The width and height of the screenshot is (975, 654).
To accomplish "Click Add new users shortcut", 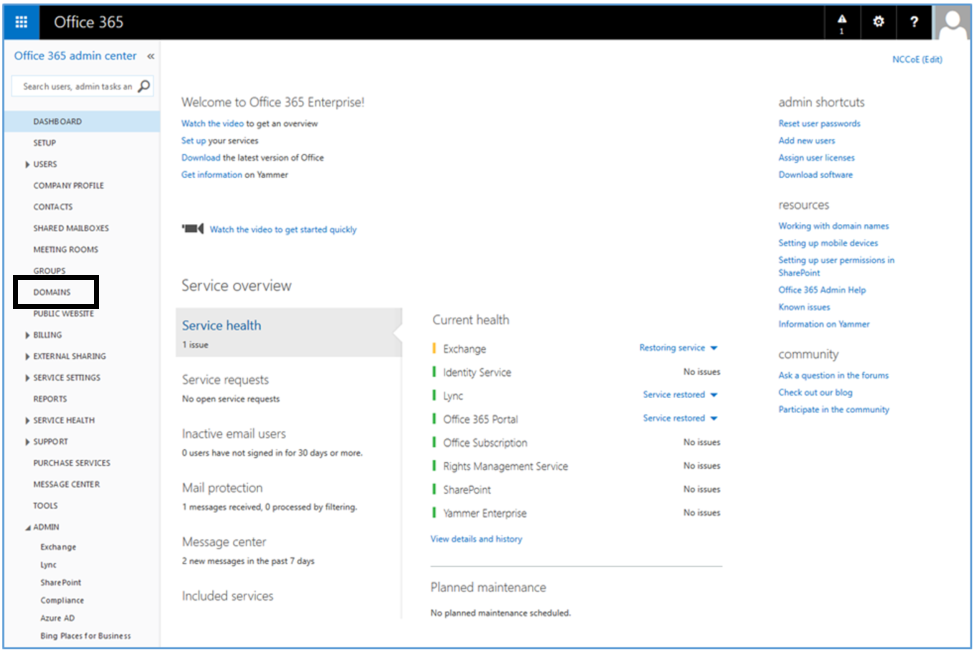I will [806, 140].
